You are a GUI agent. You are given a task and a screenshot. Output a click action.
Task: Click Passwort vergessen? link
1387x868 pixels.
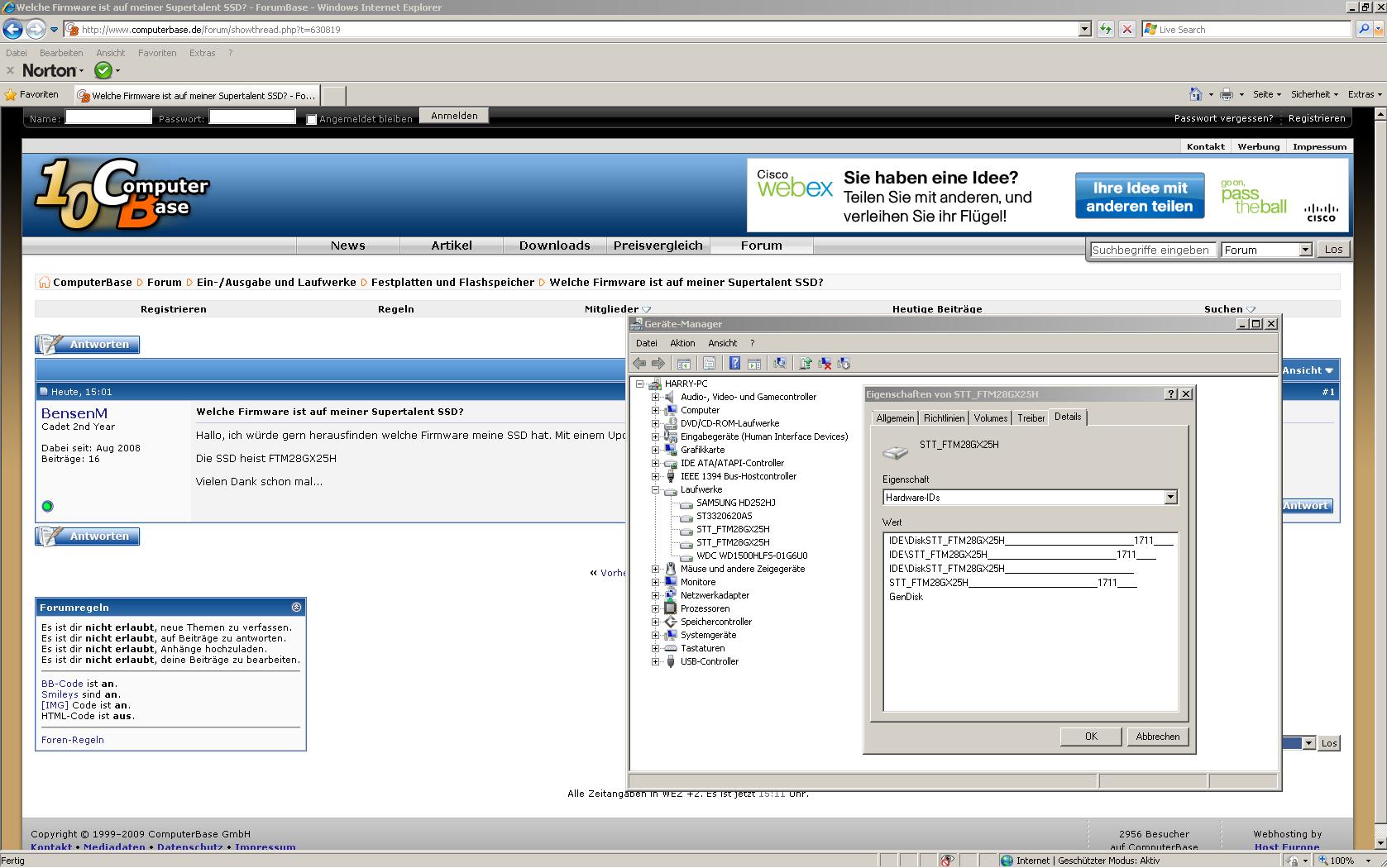tap(1223, 118)
